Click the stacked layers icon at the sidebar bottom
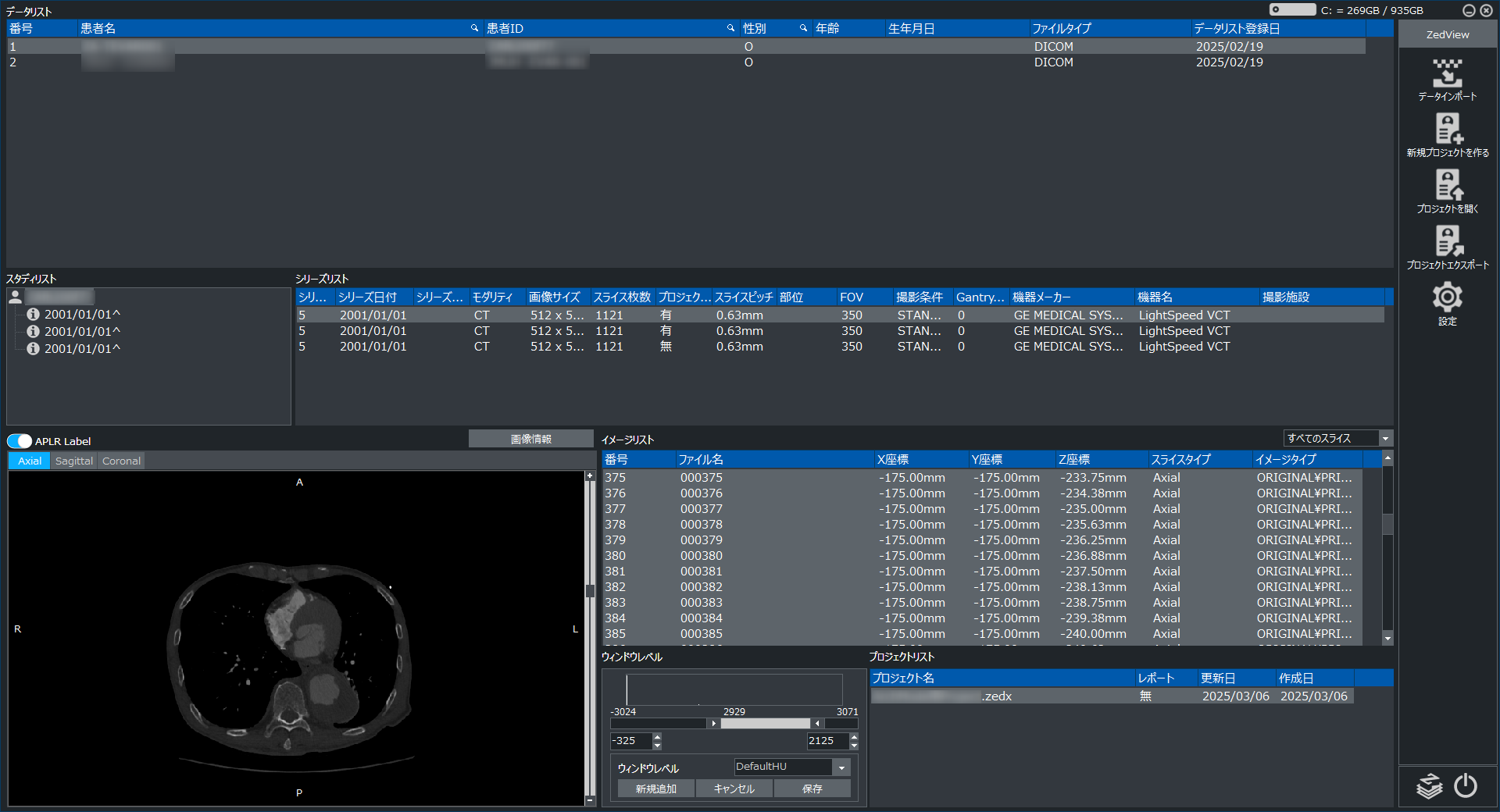The height and width of the screenshot is (812, 1500). [x=1430, y=785]
